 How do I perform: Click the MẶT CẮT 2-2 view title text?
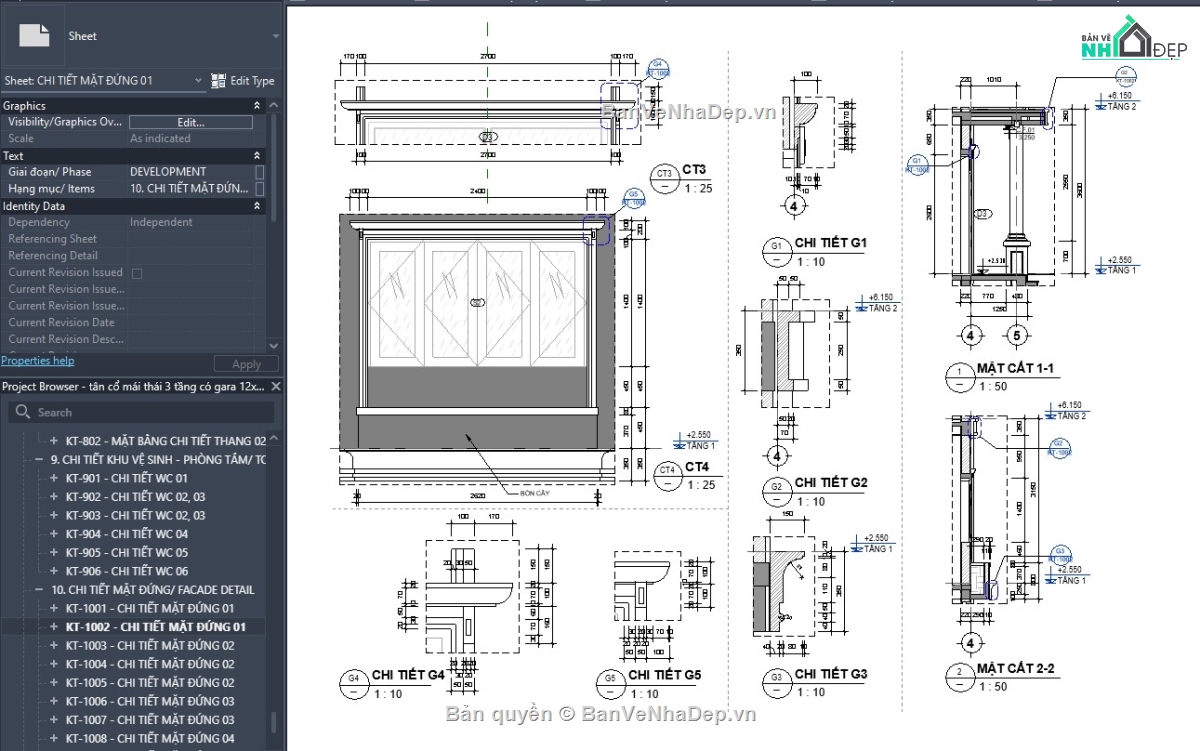1016,668
